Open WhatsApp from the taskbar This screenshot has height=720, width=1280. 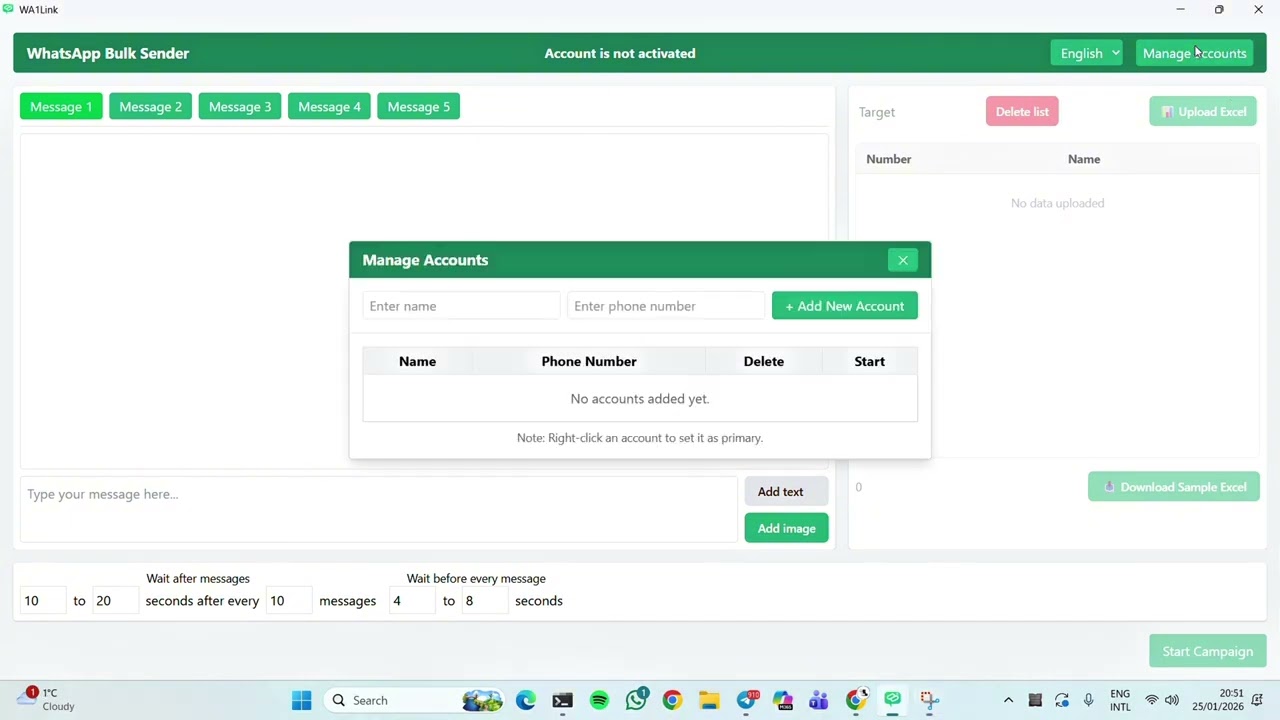636,700
